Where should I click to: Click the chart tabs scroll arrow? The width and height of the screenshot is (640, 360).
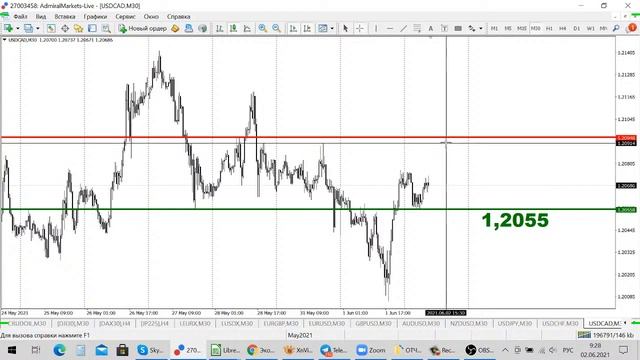[624, 323]
